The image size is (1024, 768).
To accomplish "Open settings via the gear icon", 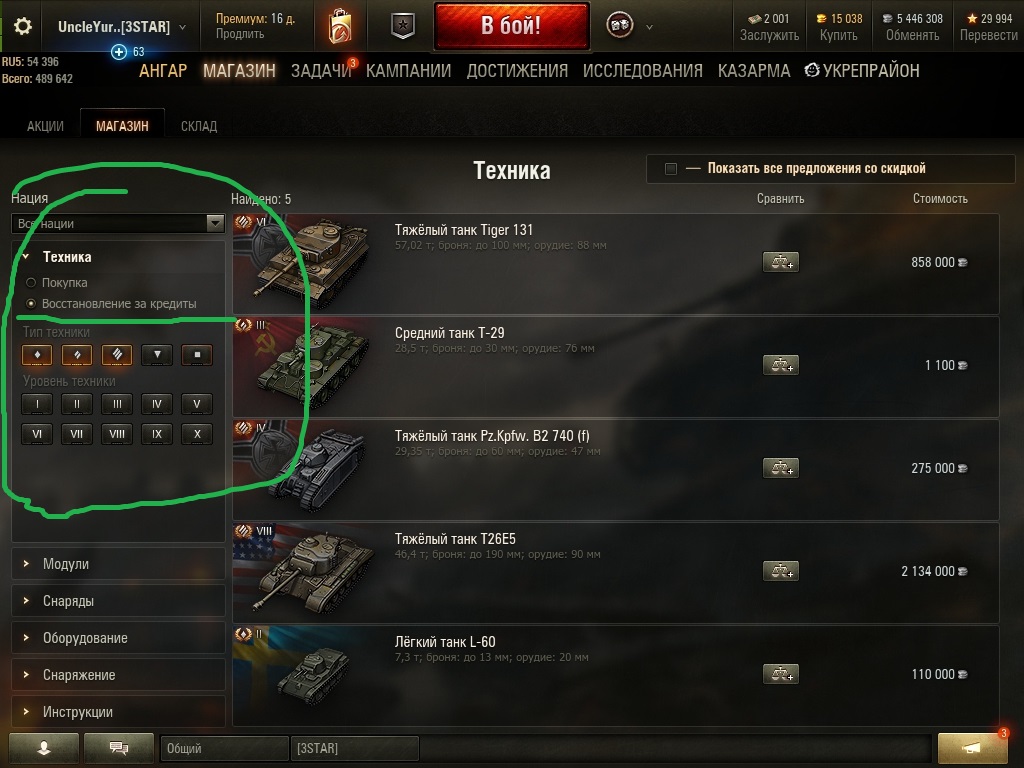I will point(23,26).
